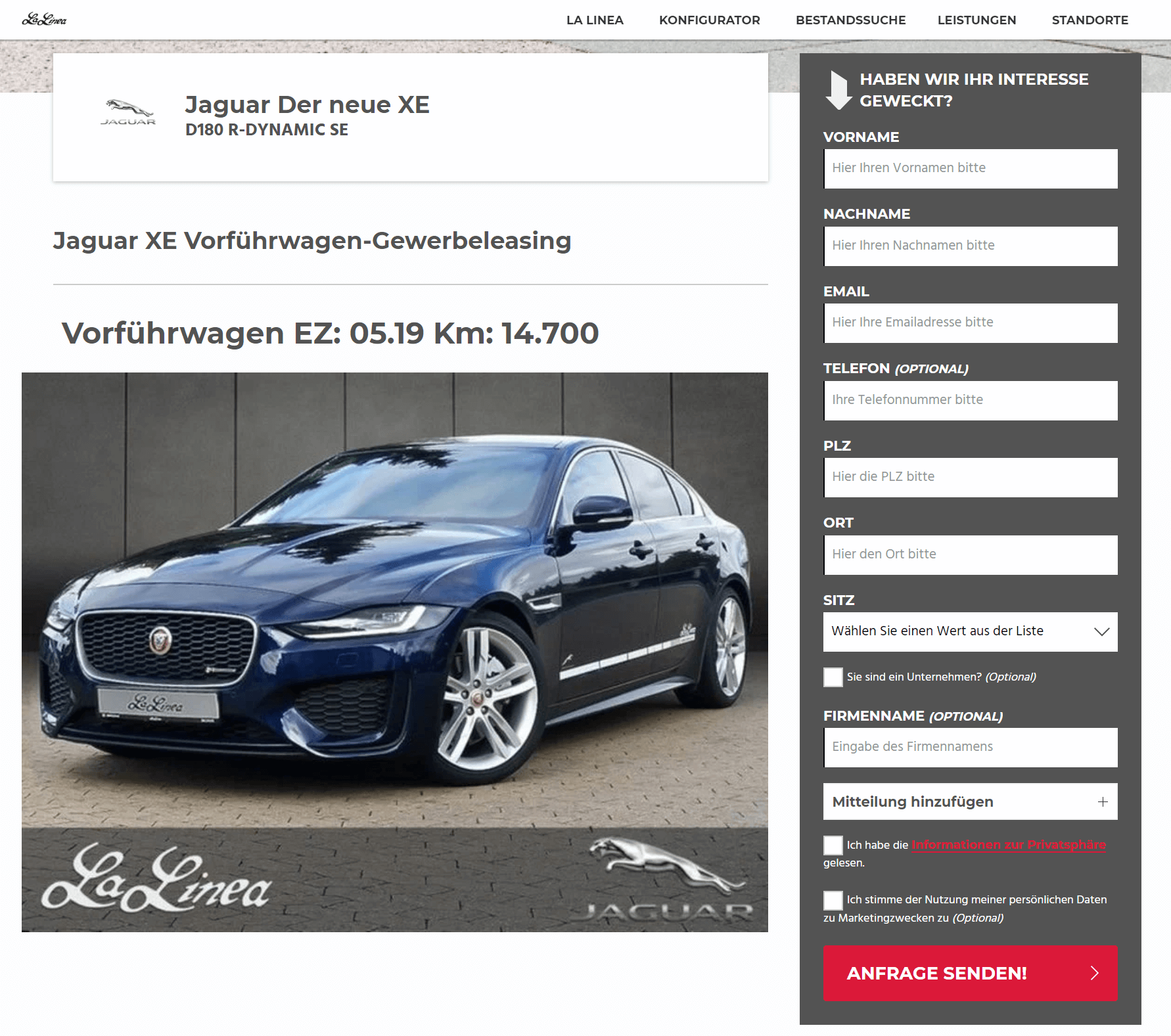Click the plus icon on Mitteilung hinzufügen
This screenshot has width=1171, height=1036.
tap(1103, 801)
